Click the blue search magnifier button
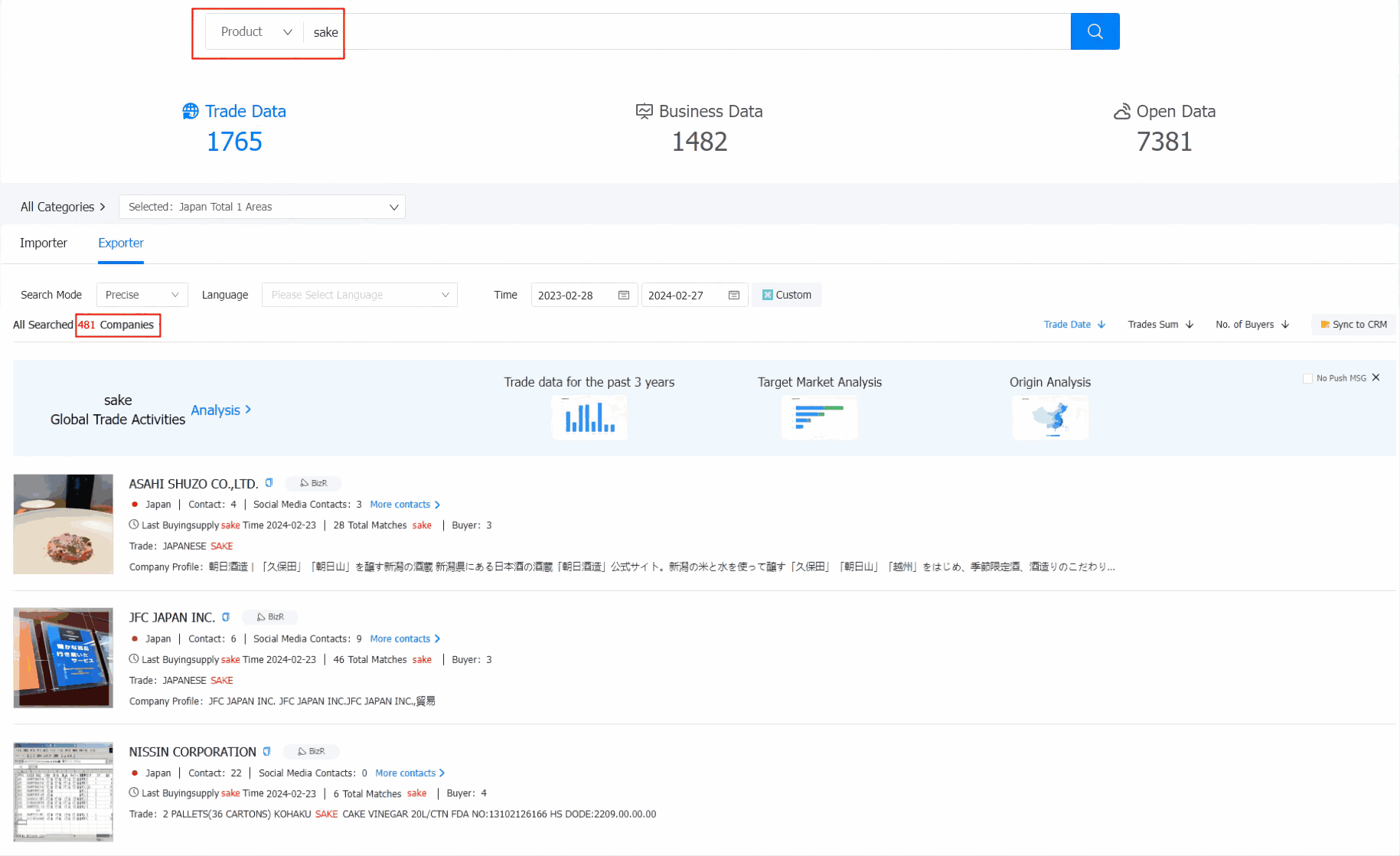Image resolution: width=1400 pixels, height=856 pixels. [1095, 31]
